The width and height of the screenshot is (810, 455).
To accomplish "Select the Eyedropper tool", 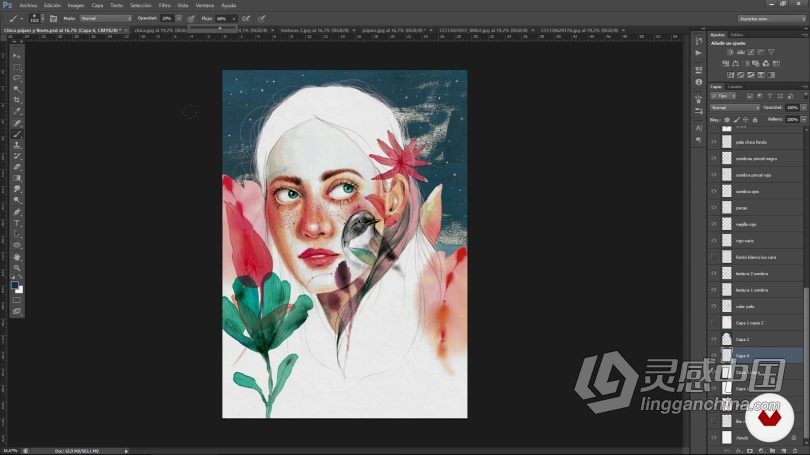I will point(17,111).
